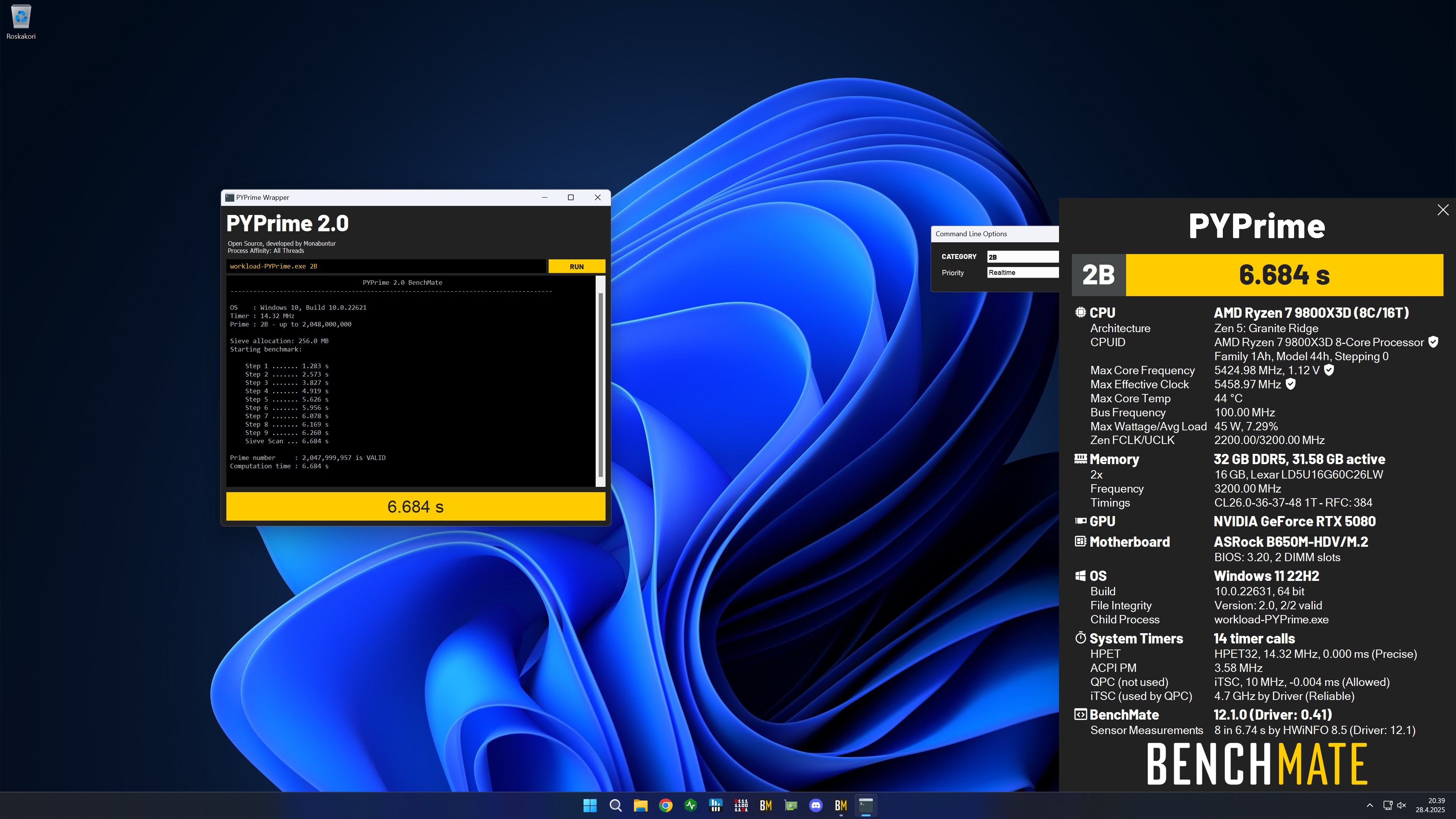Click '32 GB DDR5, 31.58 GB active' value
The image size is (1456, 819).
coord(1299,459)
